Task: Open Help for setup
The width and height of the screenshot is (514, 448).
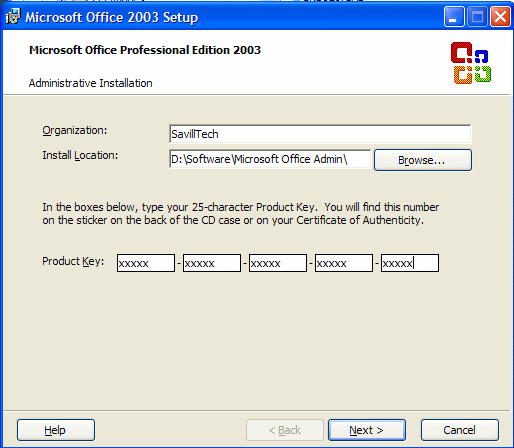Action: tap(56, 430)
